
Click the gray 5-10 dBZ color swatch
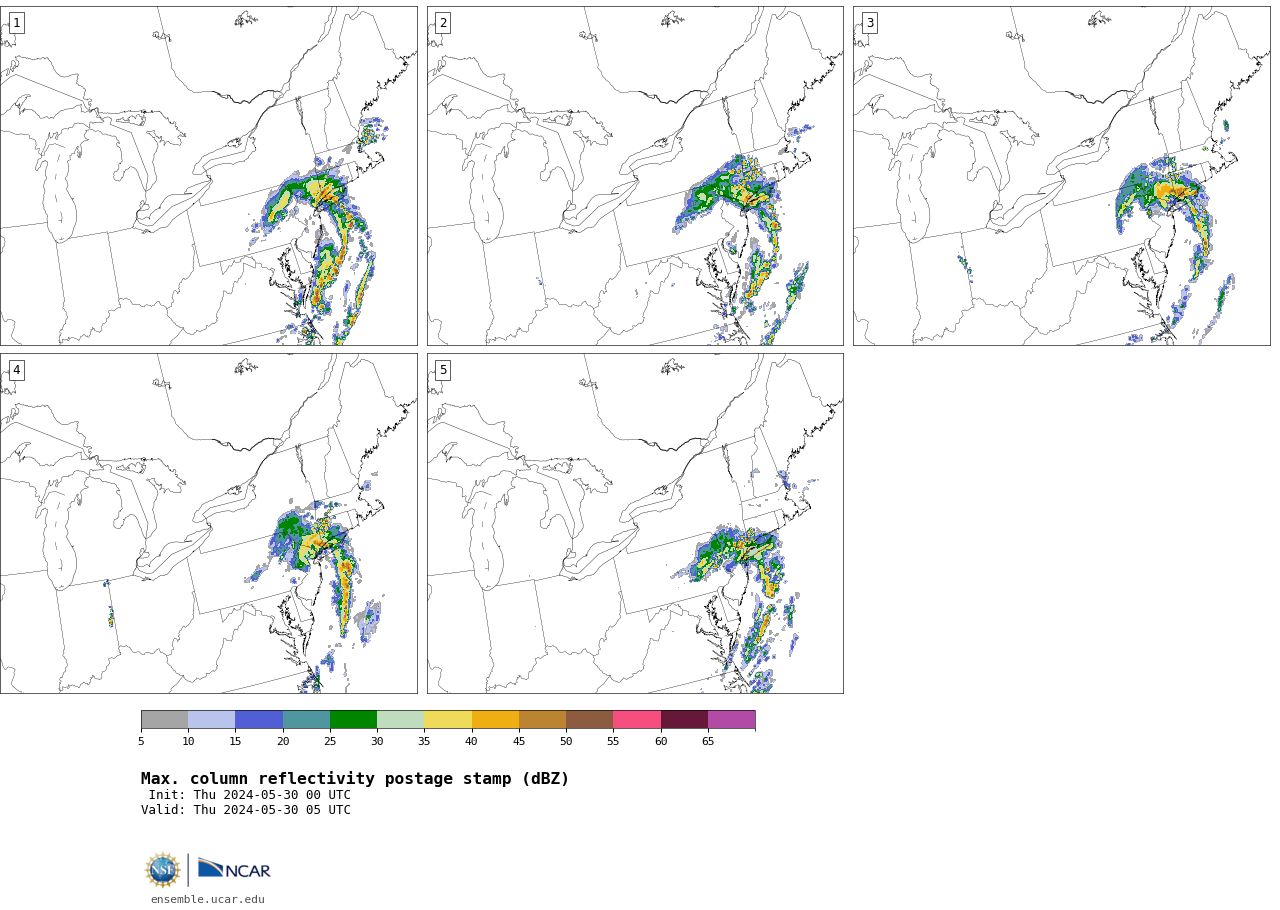[x=165, y=720]
